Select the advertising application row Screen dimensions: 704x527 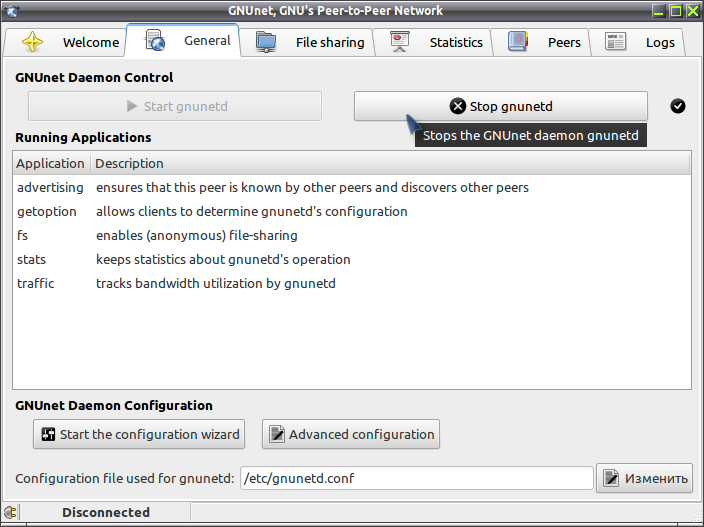[352, 187]
